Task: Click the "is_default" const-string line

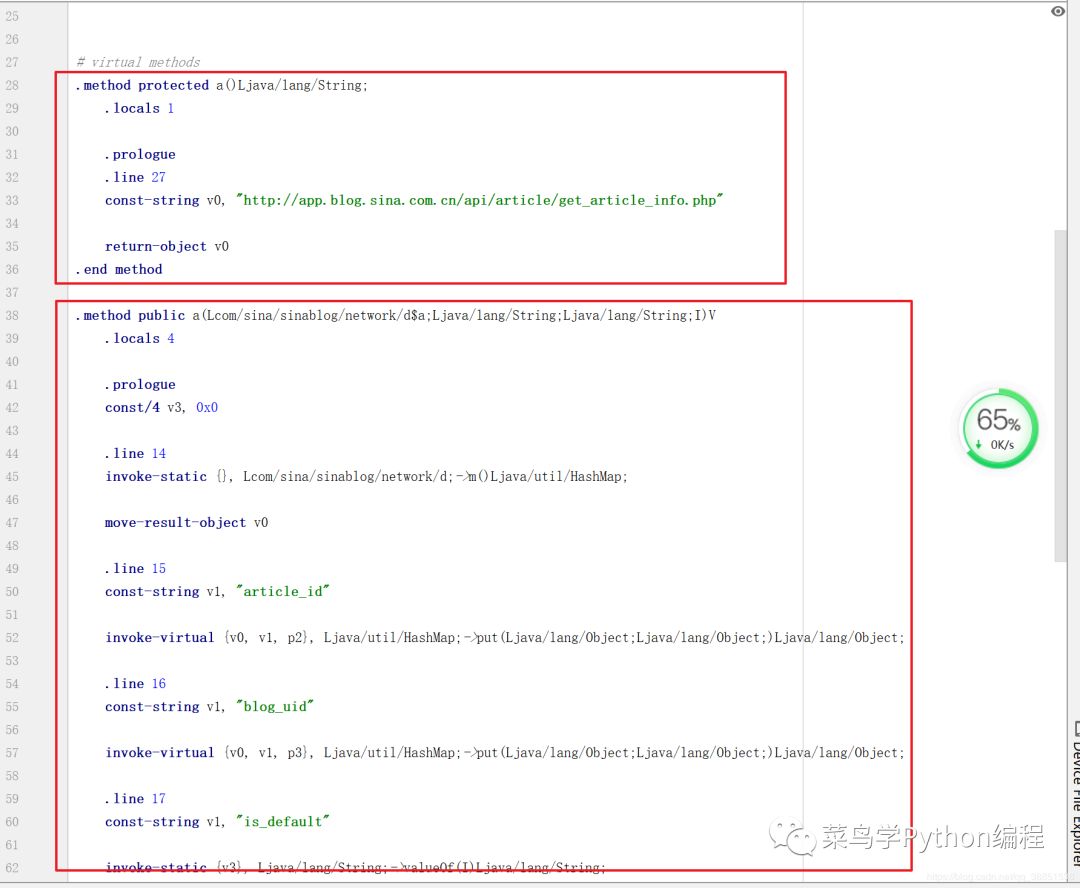Action: click(218, 822)
